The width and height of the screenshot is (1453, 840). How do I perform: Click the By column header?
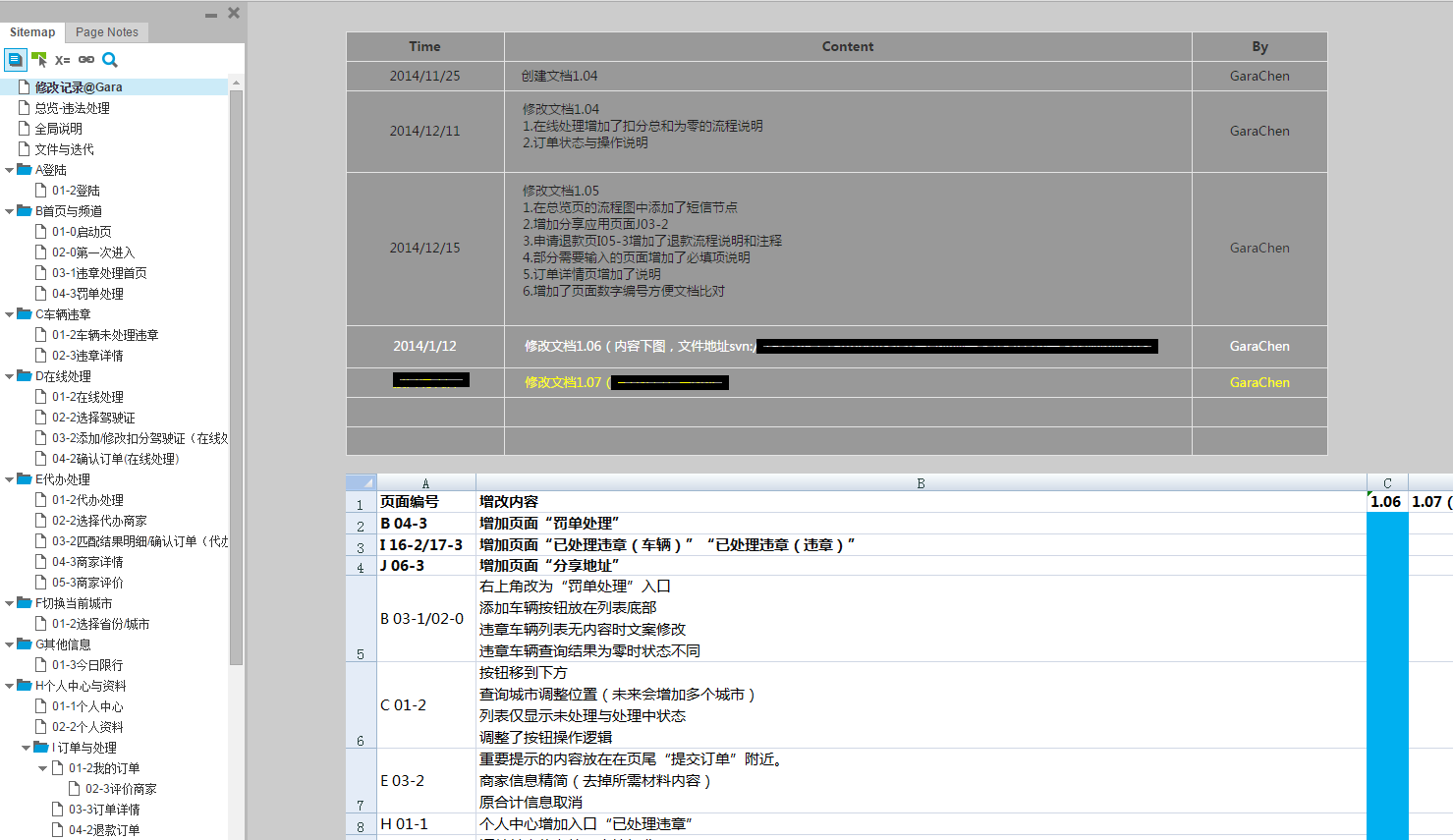[1259, 46]
